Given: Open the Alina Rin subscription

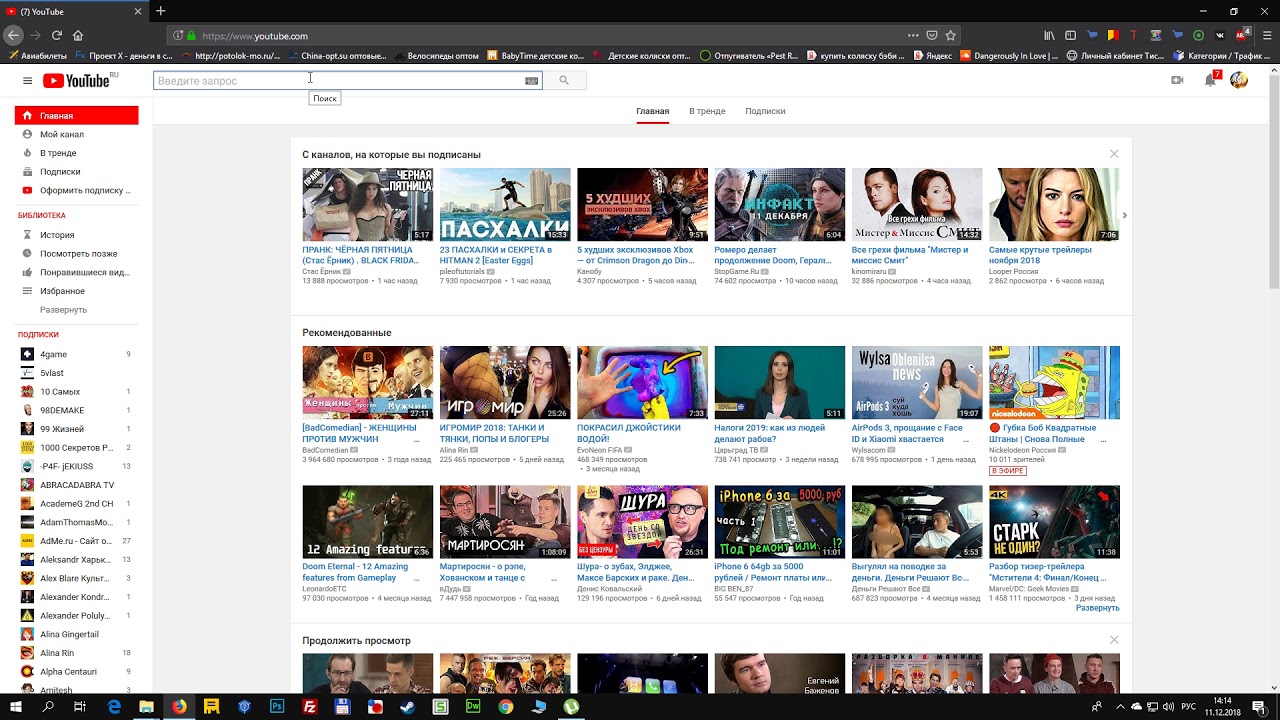Looking at the screenshot, I should coord(77,653).
